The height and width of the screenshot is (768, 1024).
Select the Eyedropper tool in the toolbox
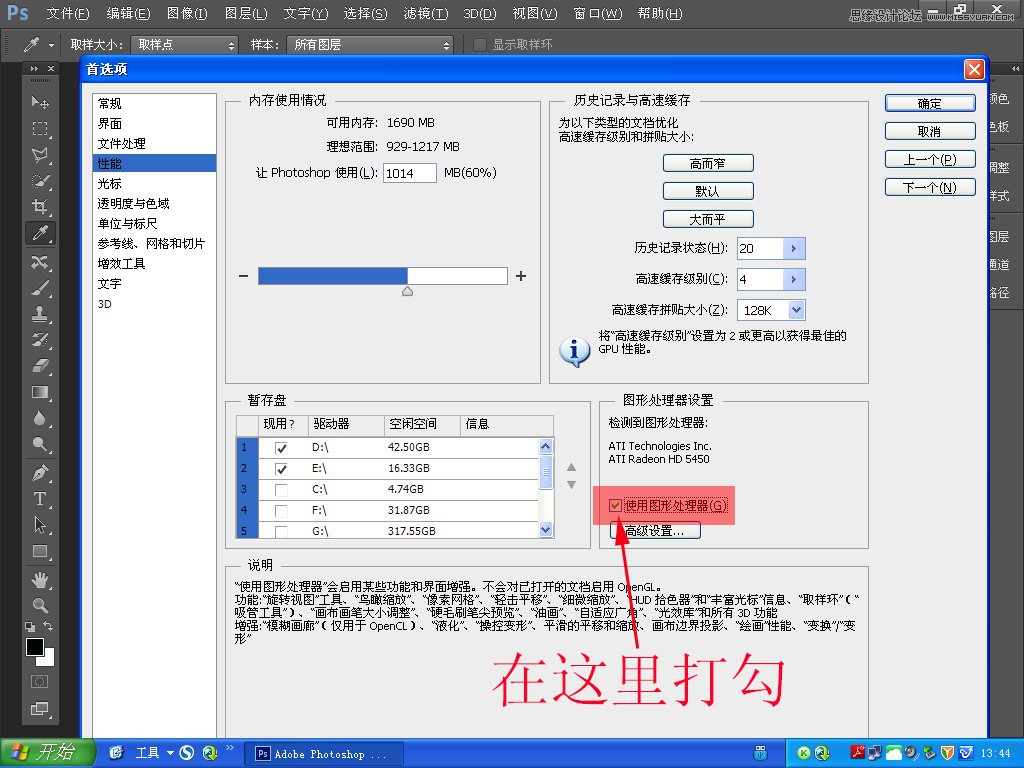coord(40,232)
